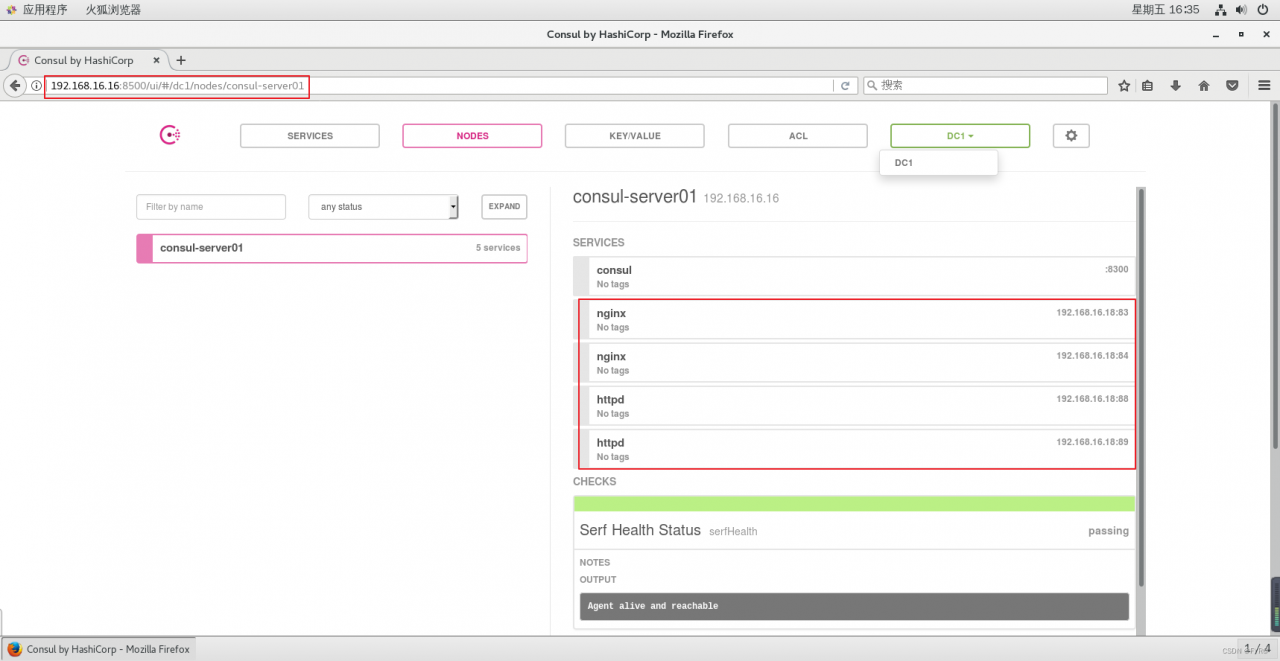Select the Firefox window in the taskbar
This screenshot has width=1280, height=661.
(98, 649)
